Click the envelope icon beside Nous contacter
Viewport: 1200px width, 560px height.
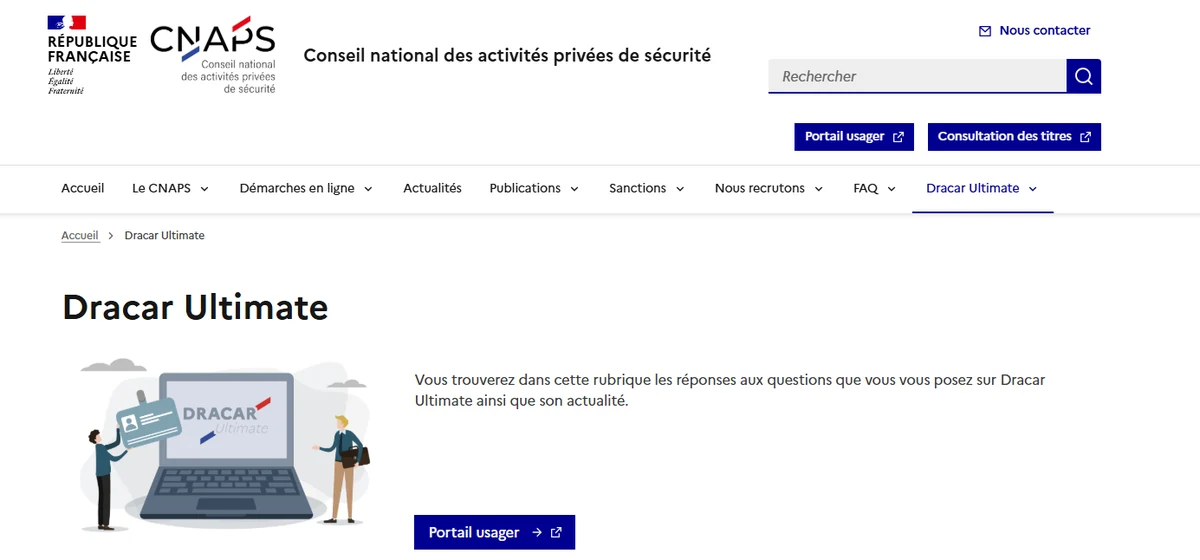[985, 31]
